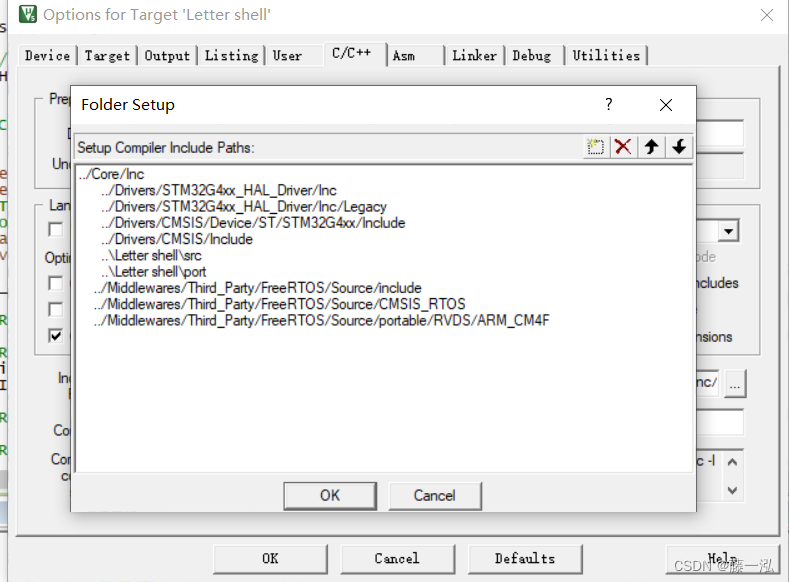
Task: Switch to the Target tab
Action: (x=107, y=55)
